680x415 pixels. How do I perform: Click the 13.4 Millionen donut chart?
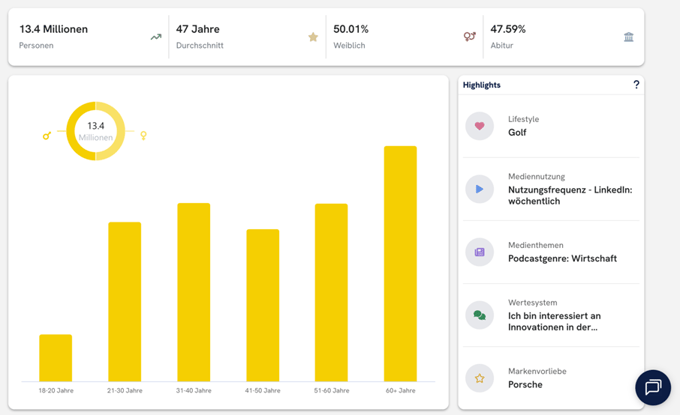[95, 132]
